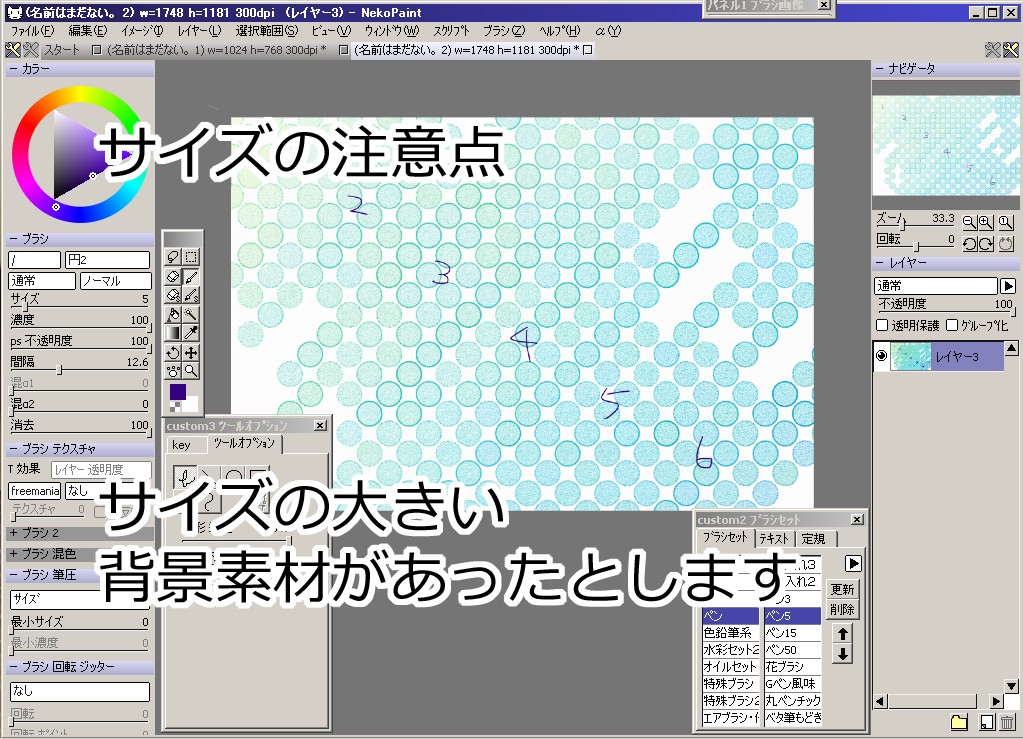Select the Rectangular selection tool

point(191,257)
